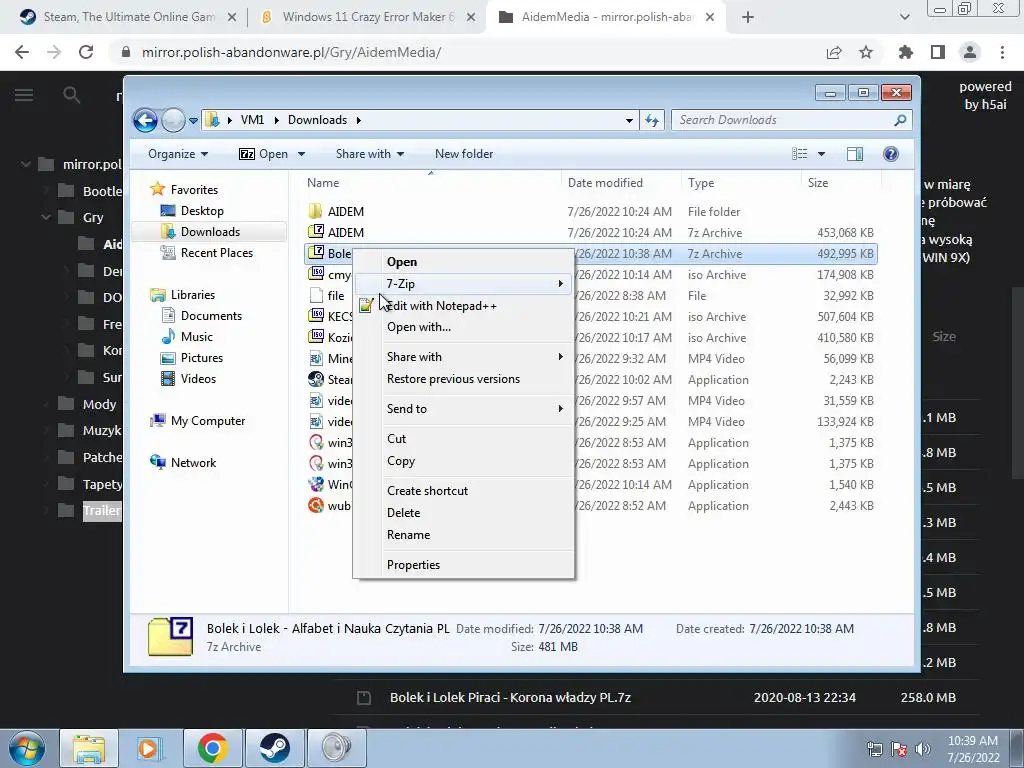Toggle the preview pane icon
Screen dimensions: 1024x768
855,154
